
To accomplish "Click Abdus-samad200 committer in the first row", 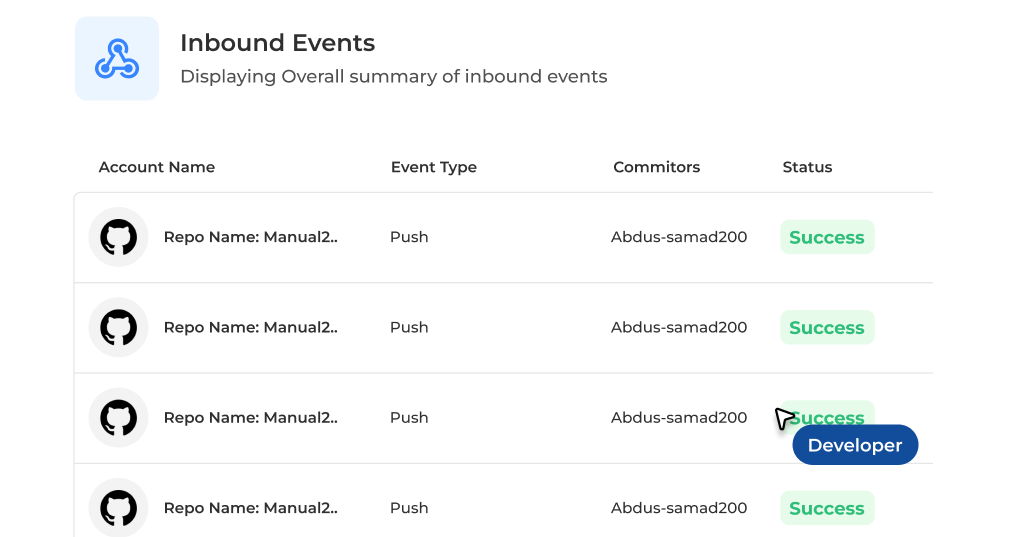I will pyautogui.click(x=679, y=238).
